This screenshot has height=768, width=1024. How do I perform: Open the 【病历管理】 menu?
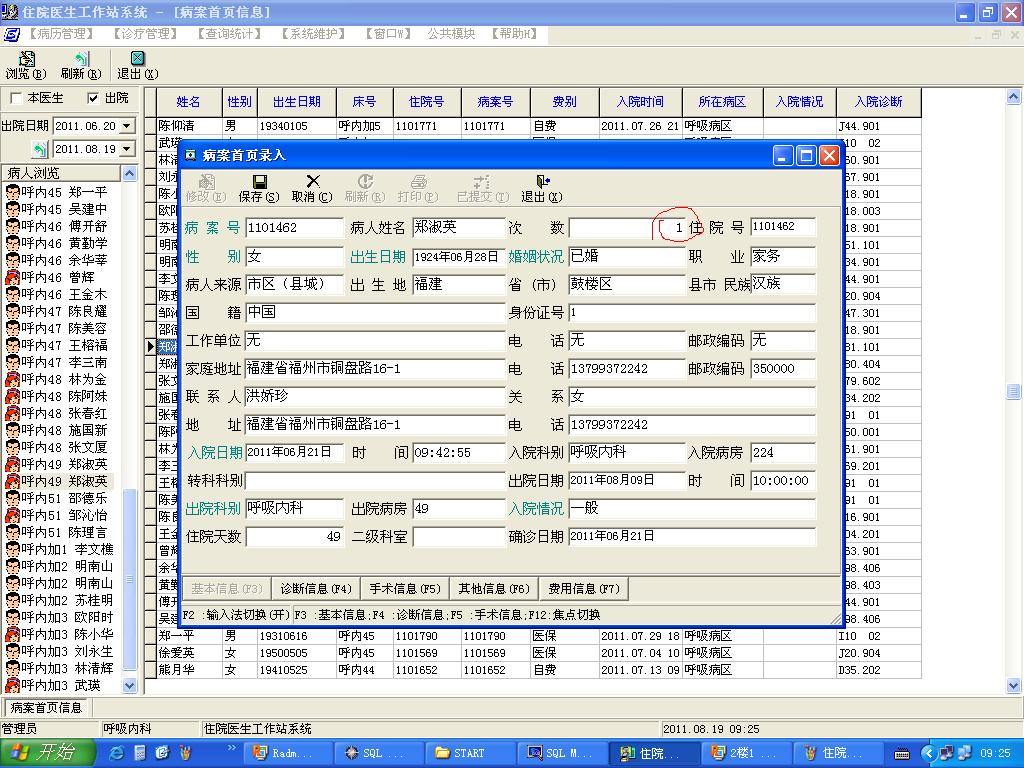[61, 33]
